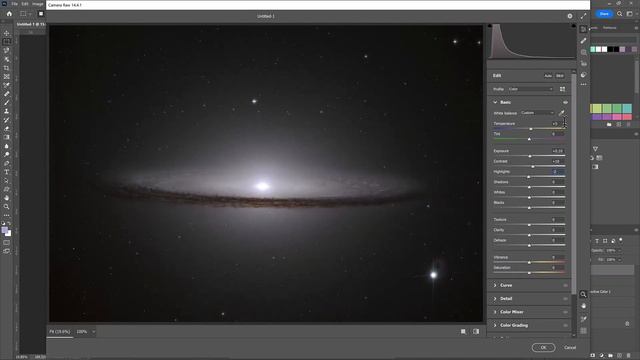Select the Zoom tool in Photoshop toolbar
The width and height of the screenshot is (640, 360).
7,207
